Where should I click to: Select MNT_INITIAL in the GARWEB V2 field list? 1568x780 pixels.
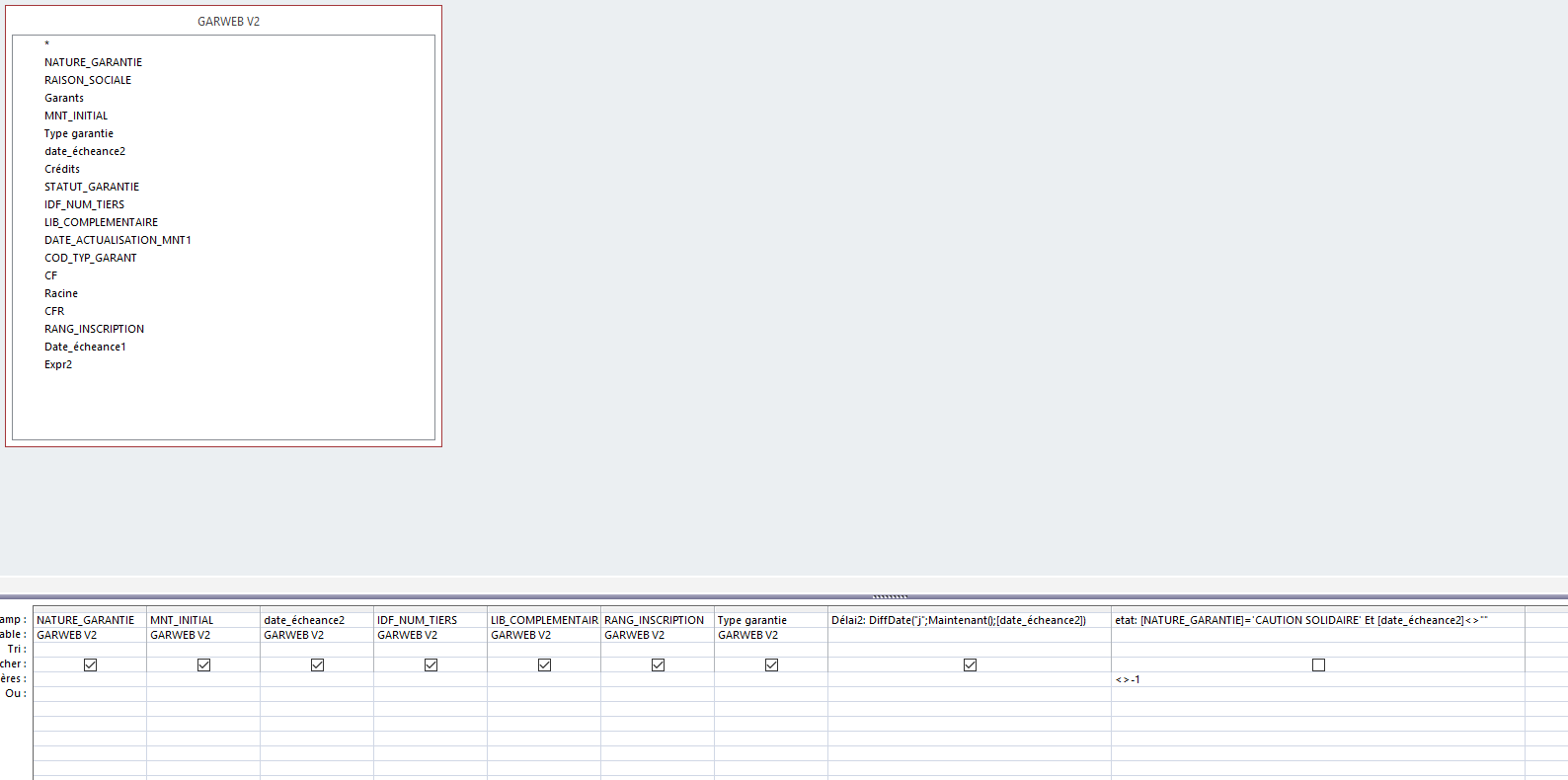76,116
